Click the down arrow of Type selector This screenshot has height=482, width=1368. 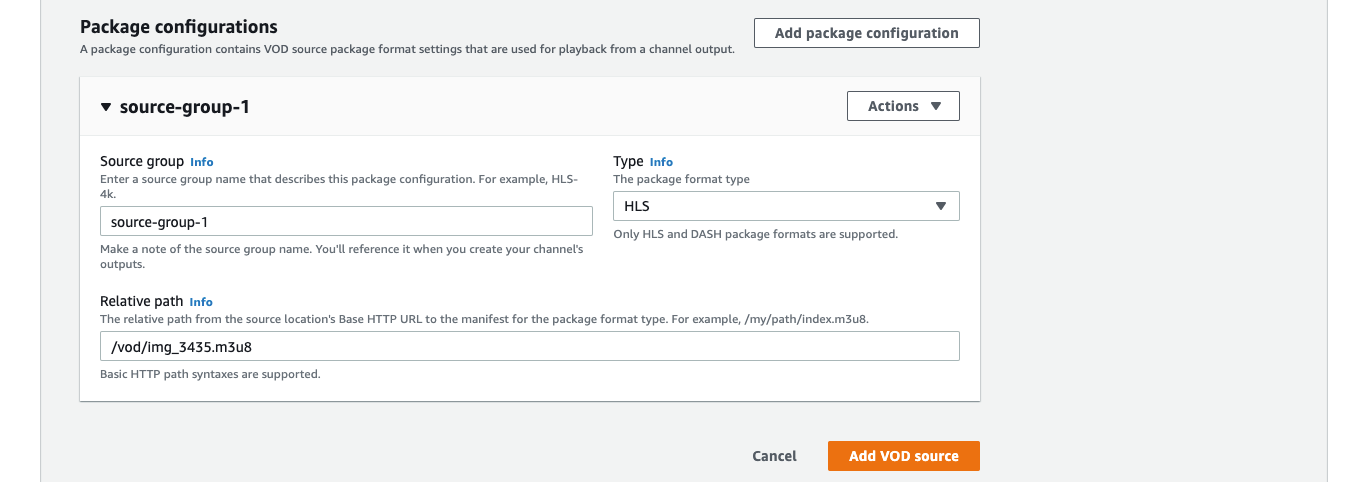point(940,206)
